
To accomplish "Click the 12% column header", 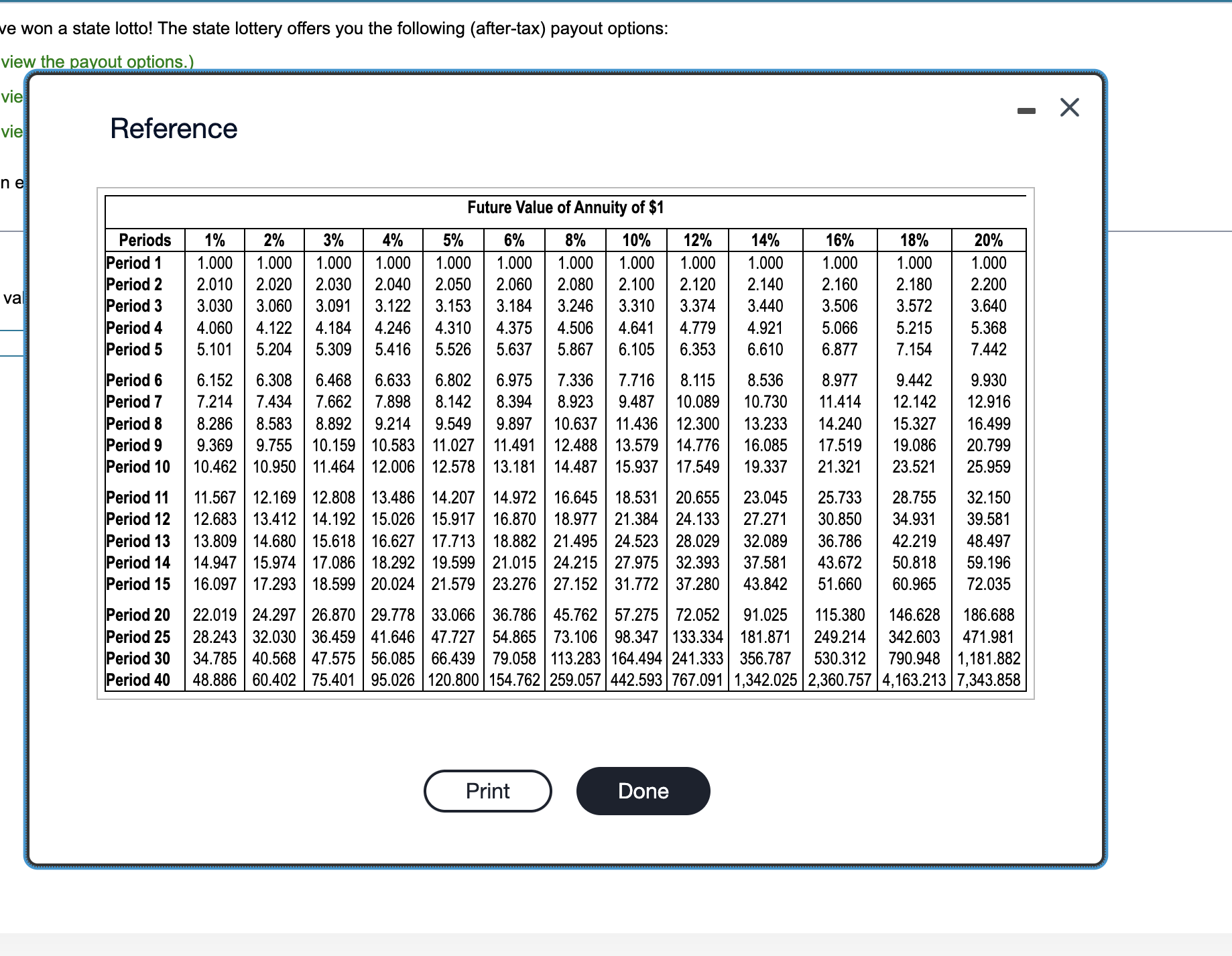I will pyautogui.click(x=697, y=240).
